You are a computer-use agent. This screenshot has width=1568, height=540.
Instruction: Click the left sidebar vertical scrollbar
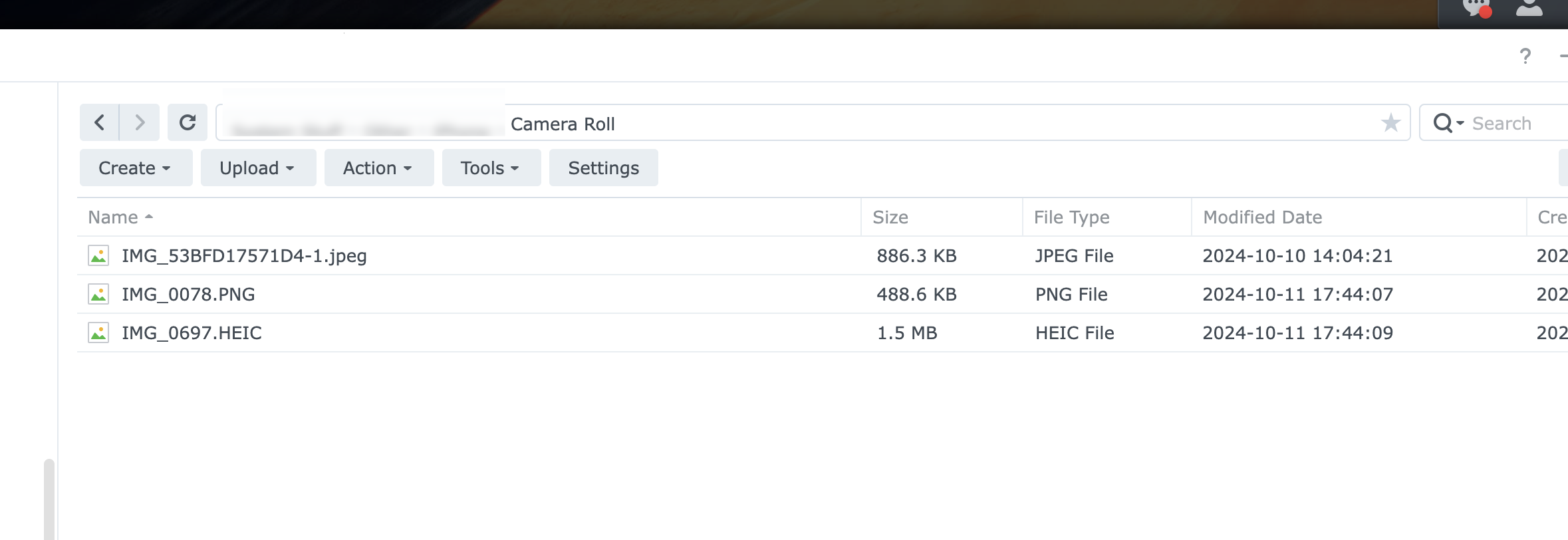click(49, 499)
